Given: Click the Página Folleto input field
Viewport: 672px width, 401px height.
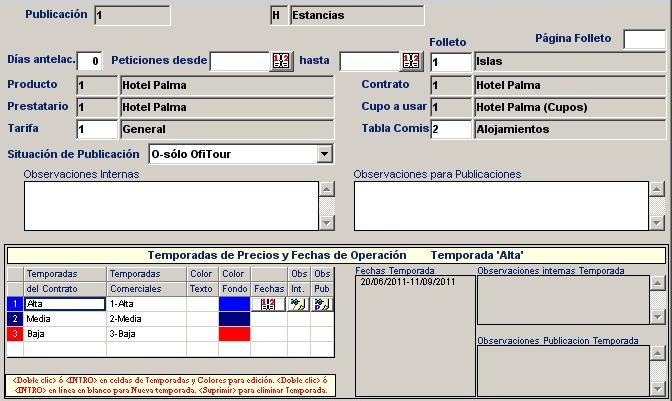Looking at the screenshot, I should [644, 40].
